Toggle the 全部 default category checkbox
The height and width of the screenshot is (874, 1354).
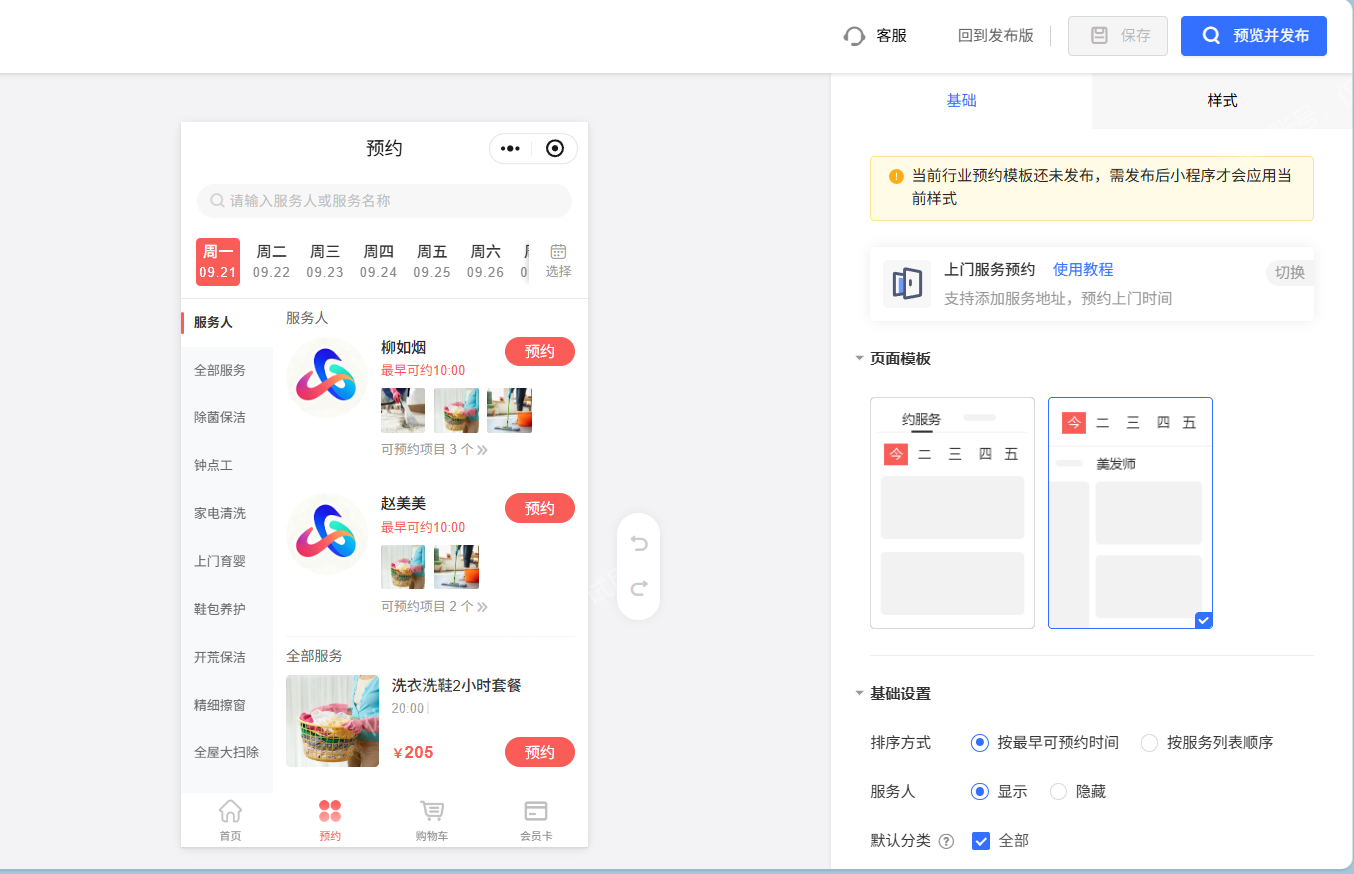click(x=981, y=841)
